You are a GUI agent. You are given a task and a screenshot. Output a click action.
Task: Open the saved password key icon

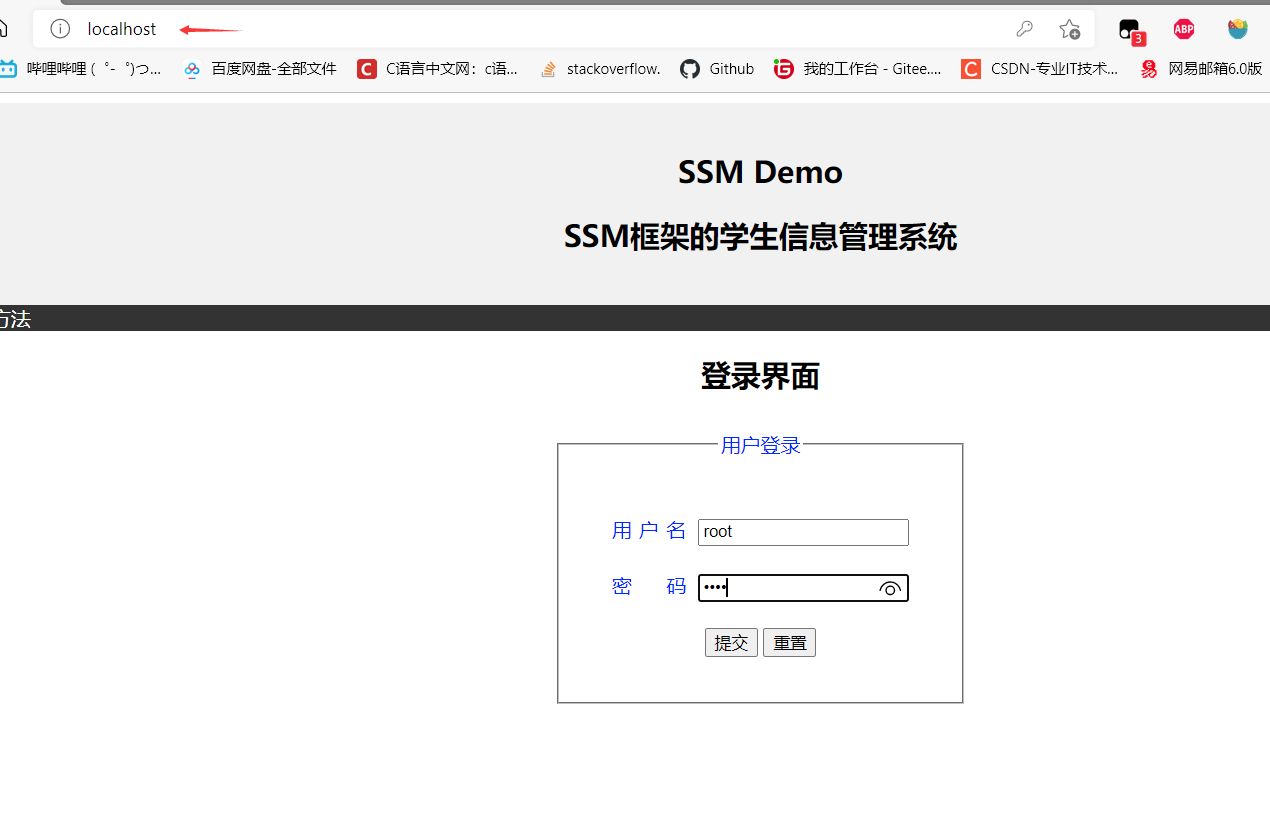(x=1024, y=29)
